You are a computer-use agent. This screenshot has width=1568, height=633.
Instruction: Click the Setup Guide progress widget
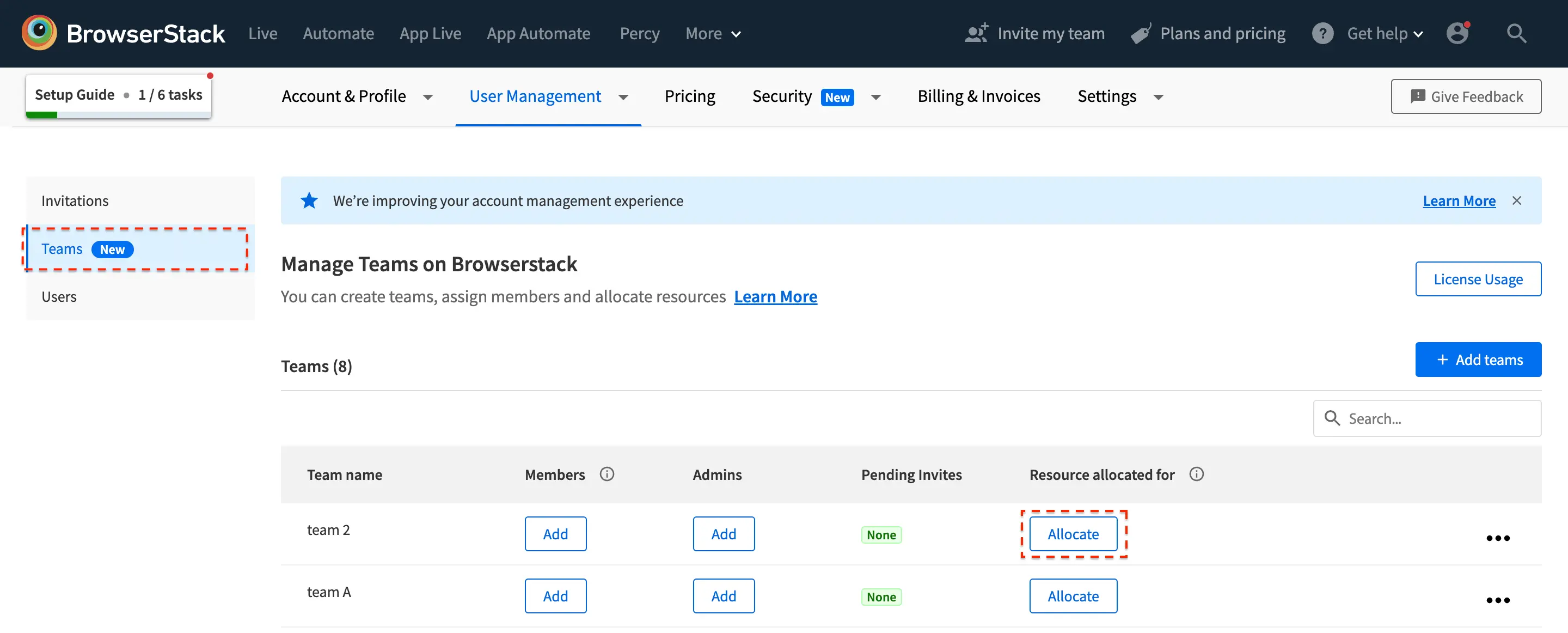(x=118, y=95)
